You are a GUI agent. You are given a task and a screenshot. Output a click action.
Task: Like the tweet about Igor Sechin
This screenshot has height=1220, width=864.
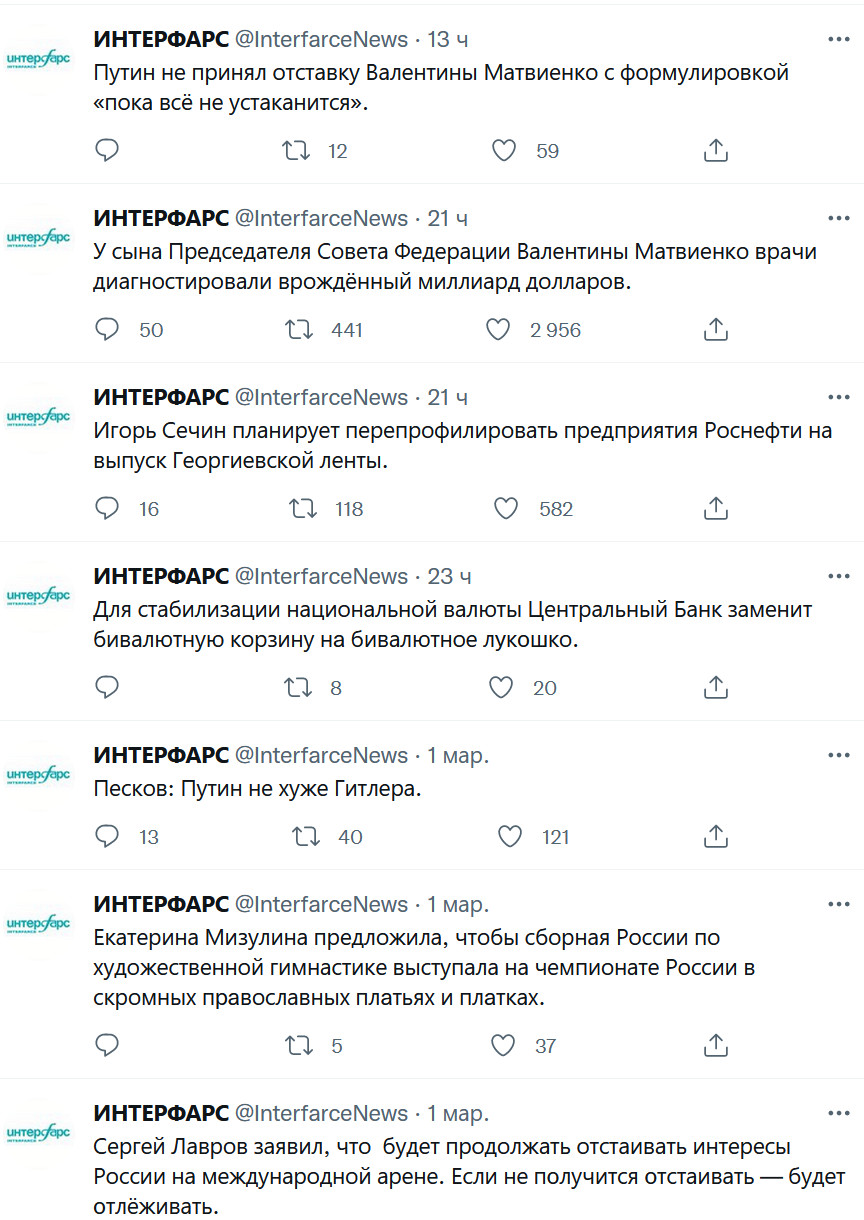(506, 509)
